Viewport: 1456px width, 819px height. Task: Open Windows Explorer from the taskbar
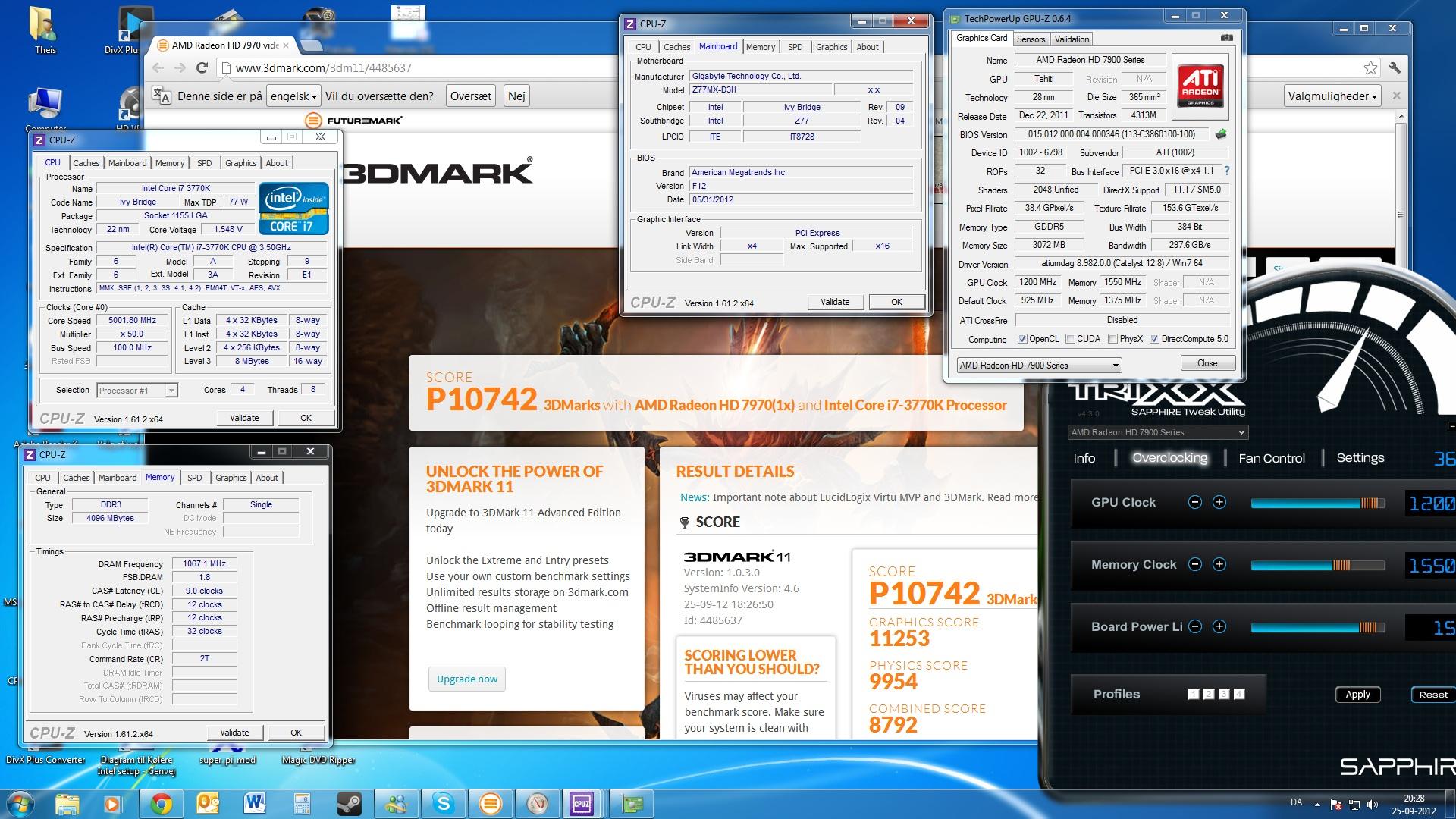click(x=67, y=803)
